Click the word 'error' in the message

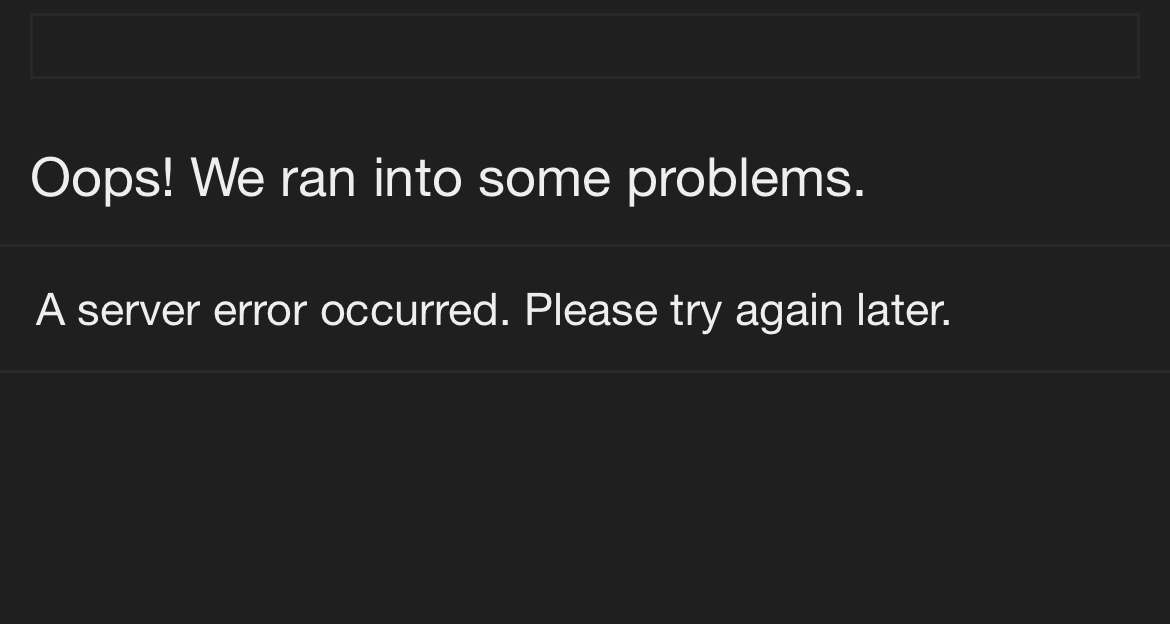[260, 312]
